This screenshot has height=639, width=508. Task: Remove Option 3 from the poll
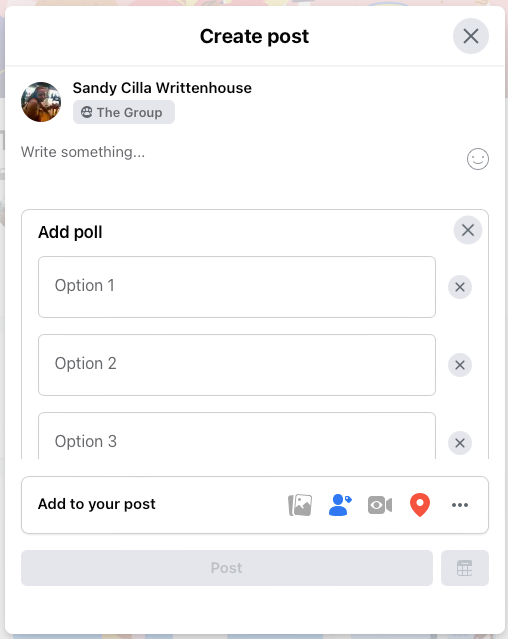click(460, 443)
